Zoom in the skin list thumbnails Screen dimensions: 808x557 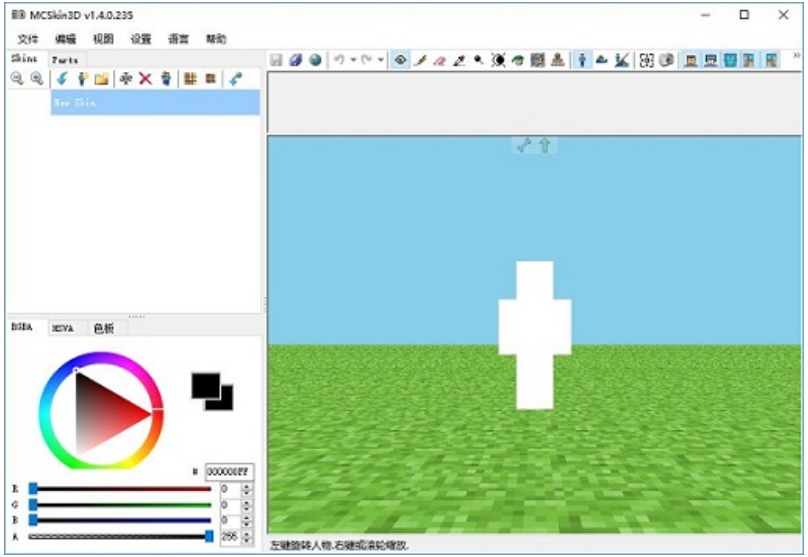click(x=36, y=79)
